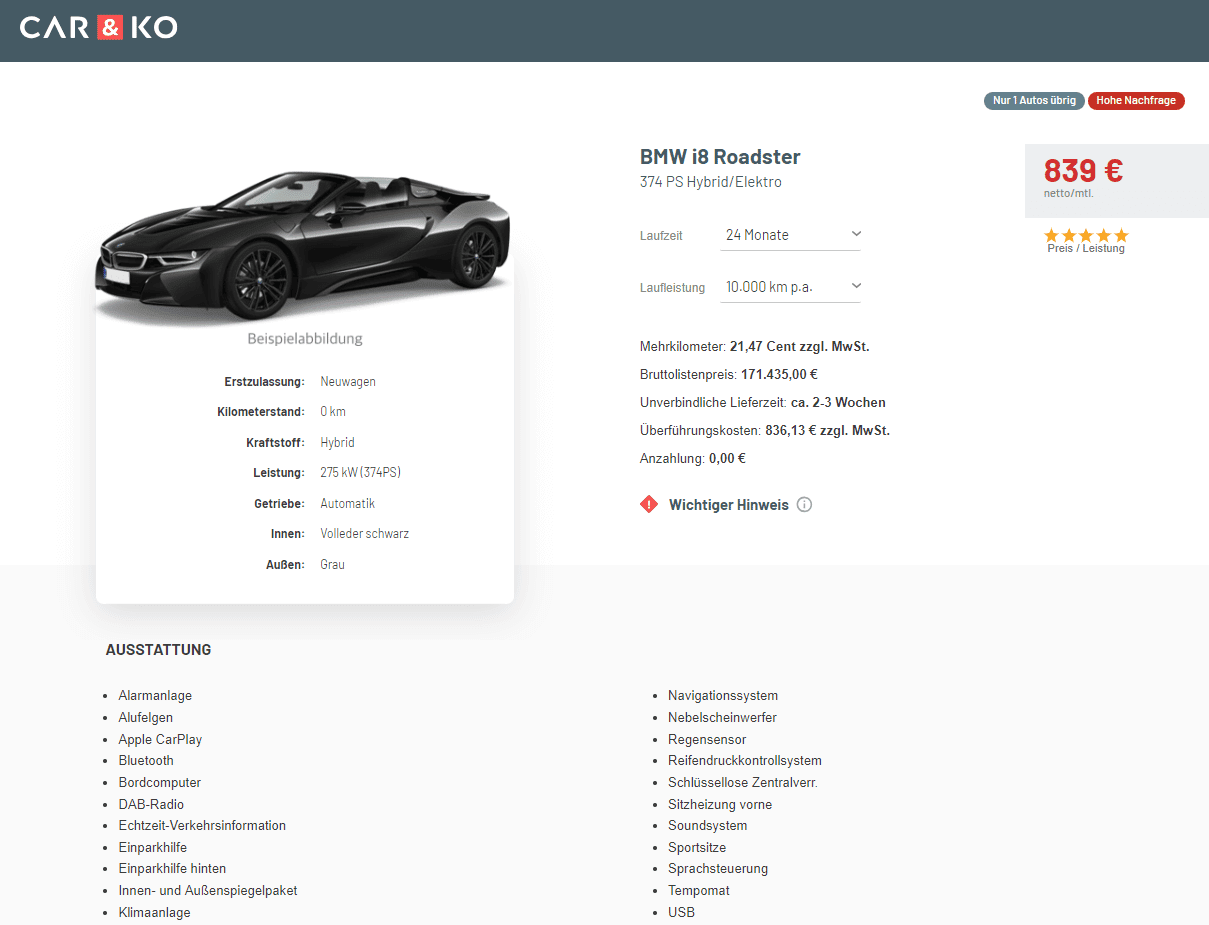Click the Klimaanlage equipment item
Screen dimensions: 1209x925
point(155,913)
